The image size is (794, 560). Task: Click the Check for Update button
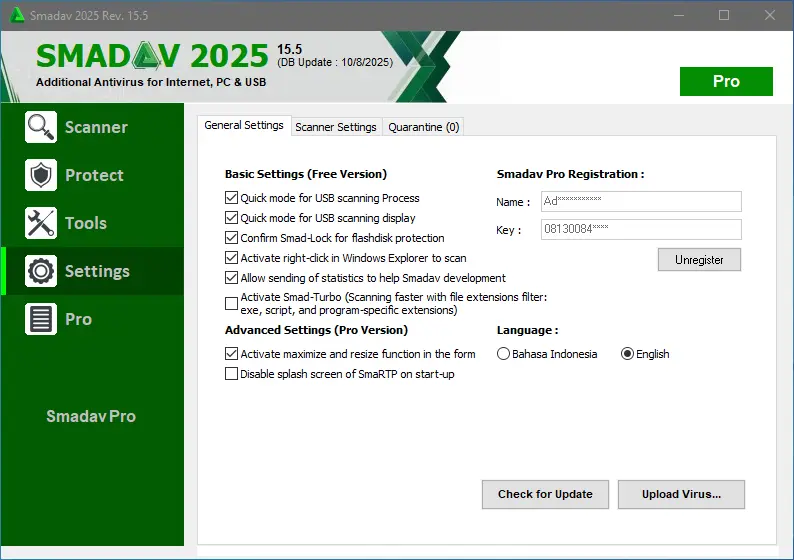pyautogui.click(x=545, y=494)
